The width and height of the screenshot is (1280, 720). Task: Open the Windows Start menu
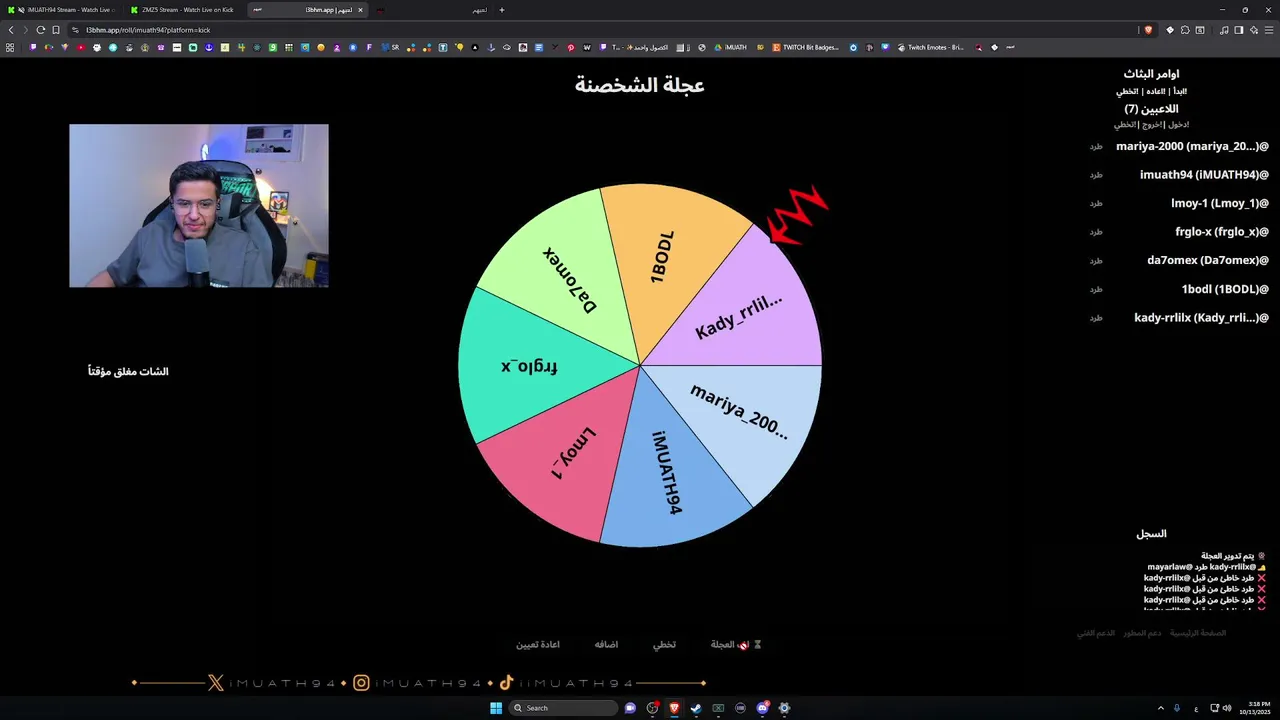495,708
